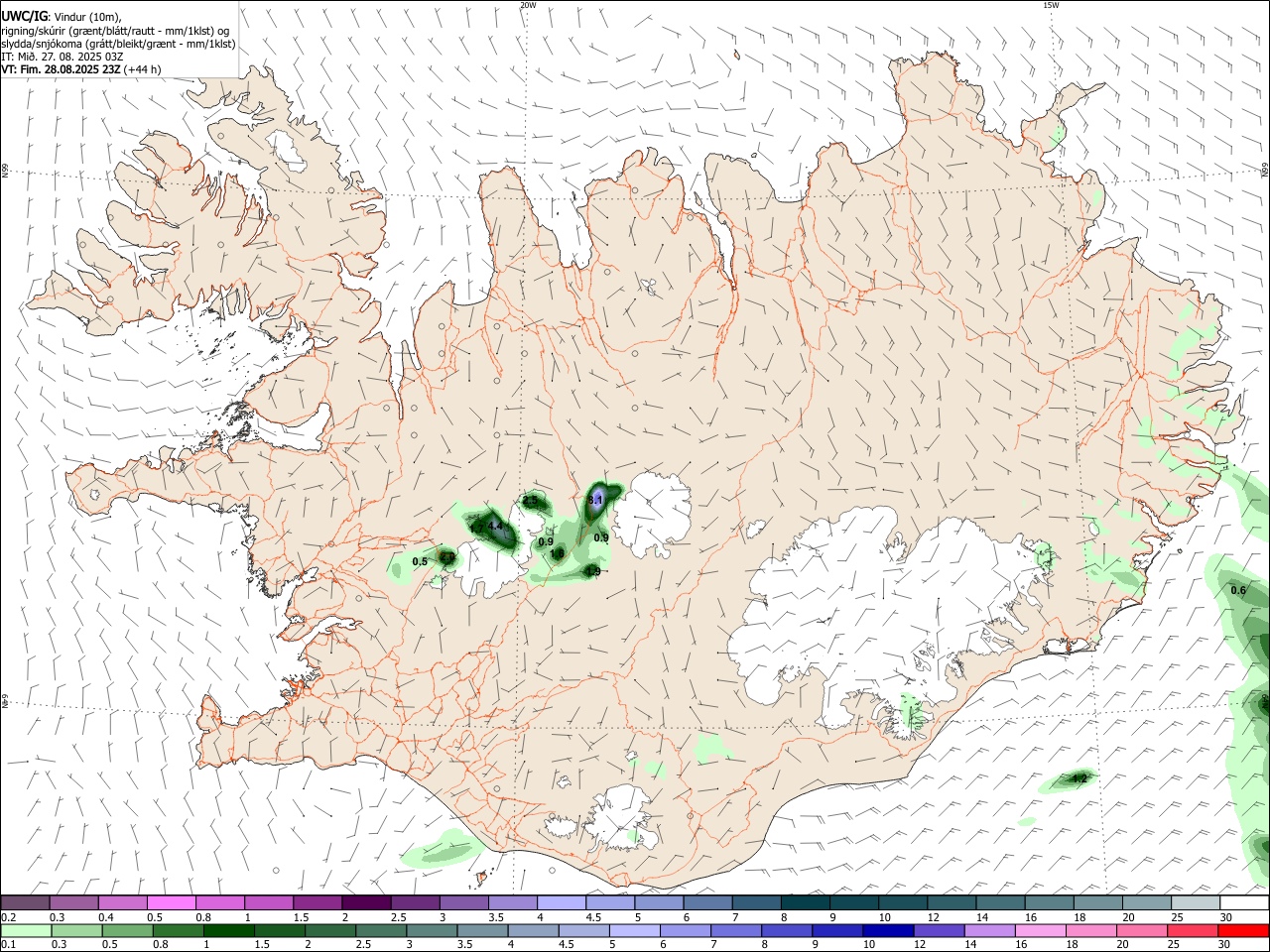Click the 'slydda/snjókoma' legend description line
Viewport: 1270px width, 952px height.
click(x=118, y=44)
